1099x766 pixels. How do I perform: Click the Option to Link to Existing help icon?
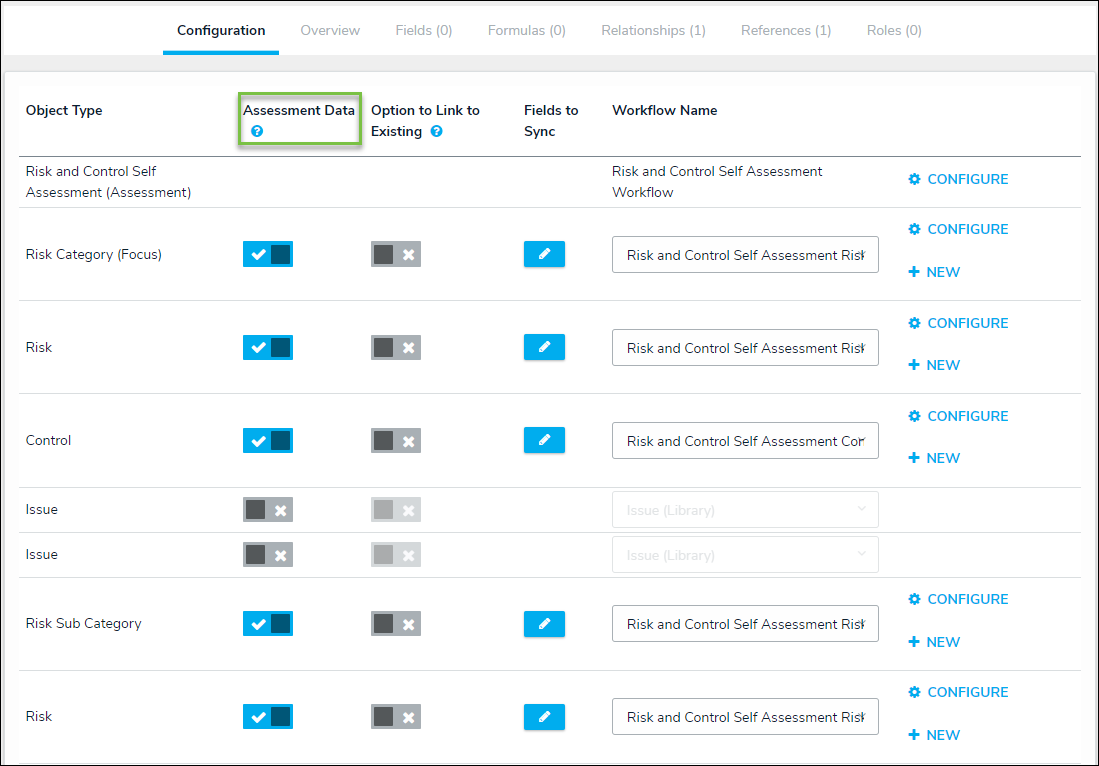[436, 132]
